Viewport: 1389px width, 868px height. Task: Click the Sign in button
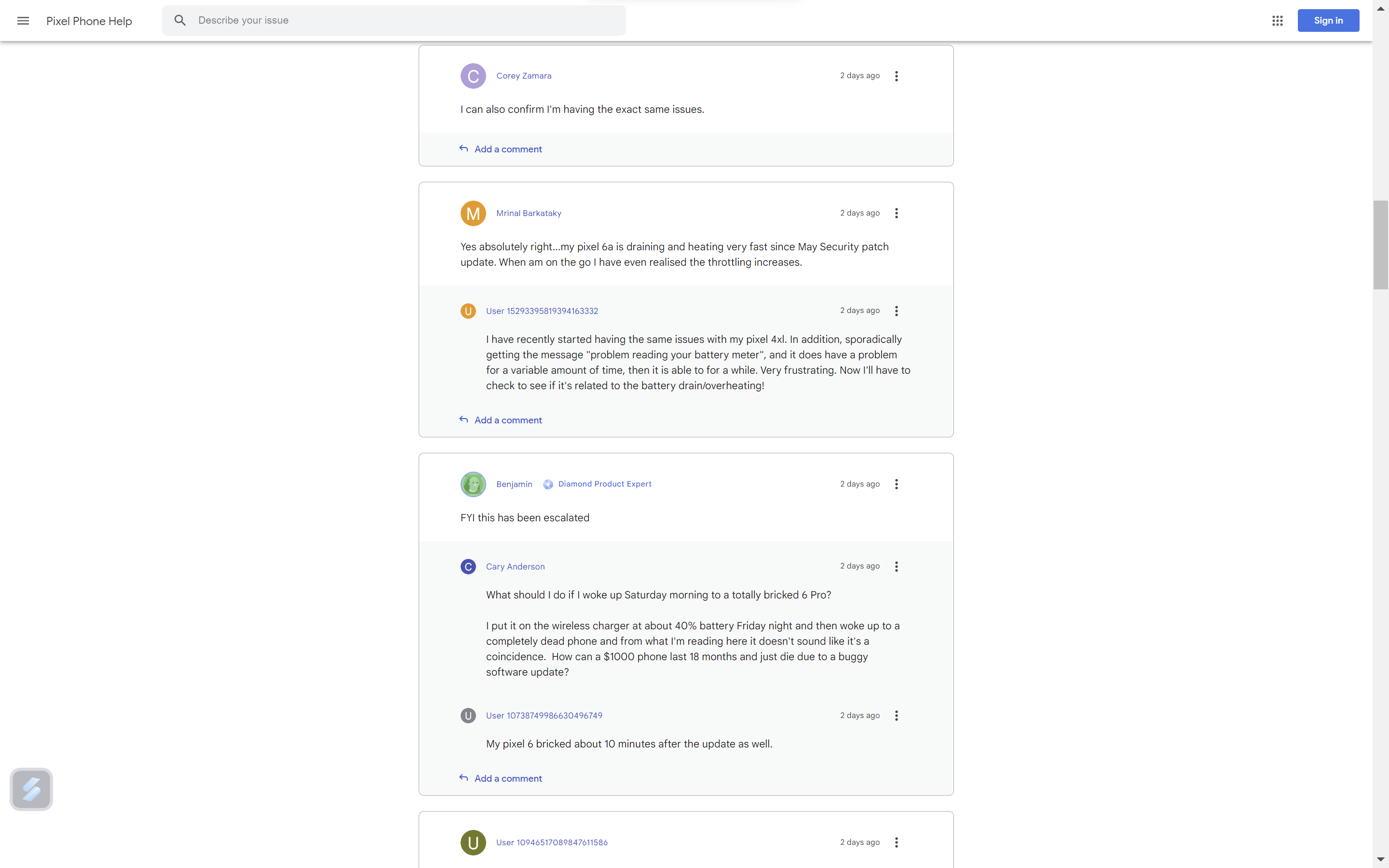tap(1328, 21)
